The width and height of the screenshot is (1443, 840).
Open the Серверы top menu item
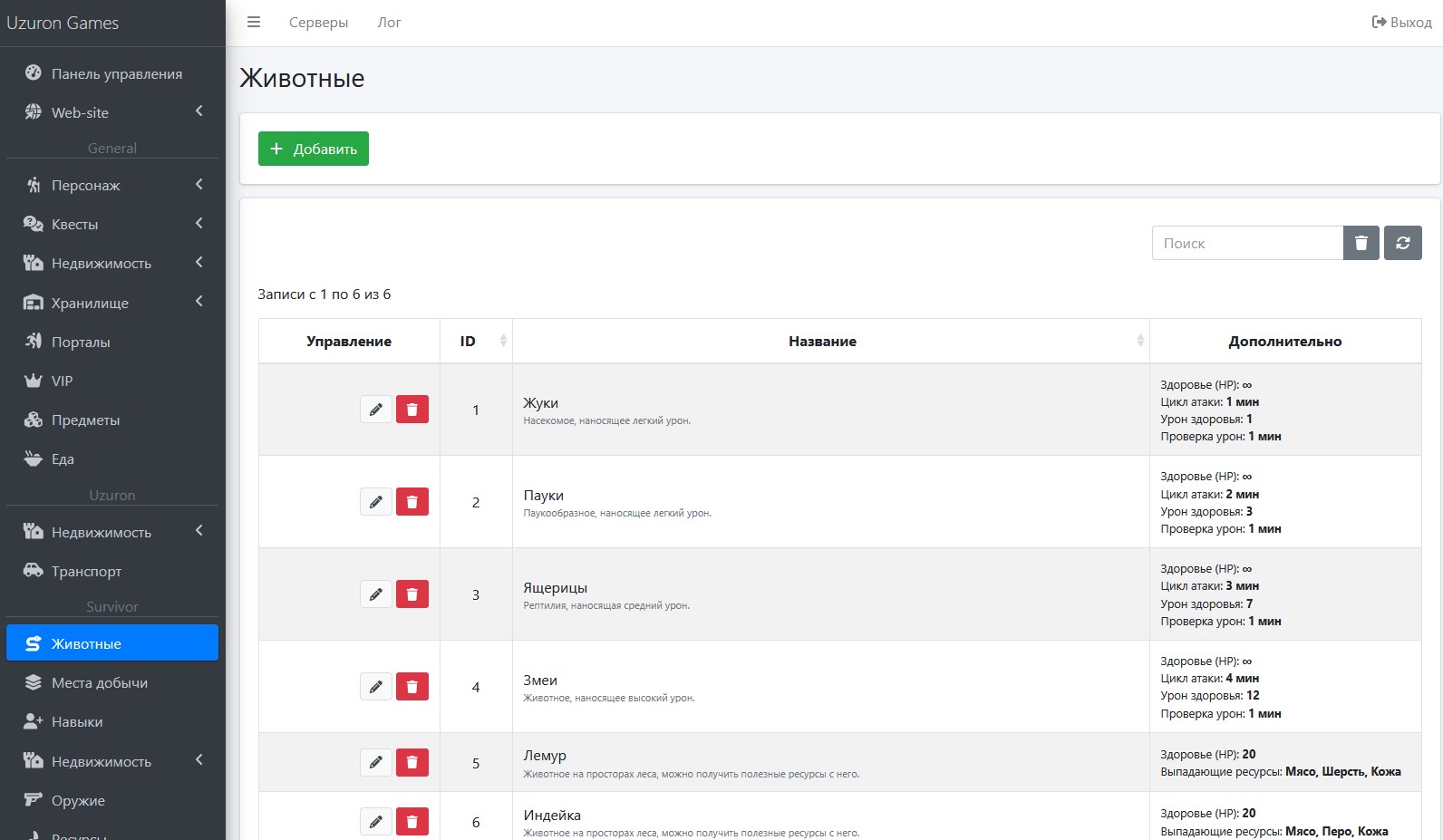(x=318, y=23)
